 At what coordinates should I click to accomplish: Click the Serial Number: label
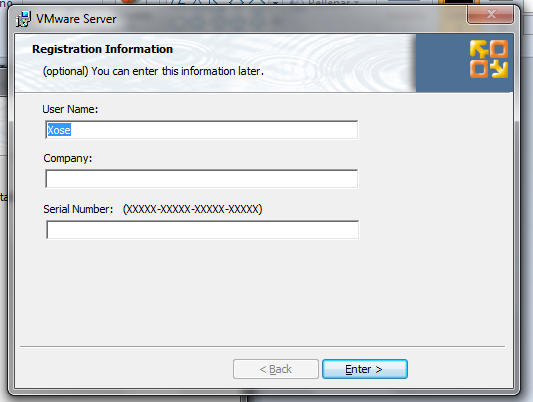(x=78, y=209)
